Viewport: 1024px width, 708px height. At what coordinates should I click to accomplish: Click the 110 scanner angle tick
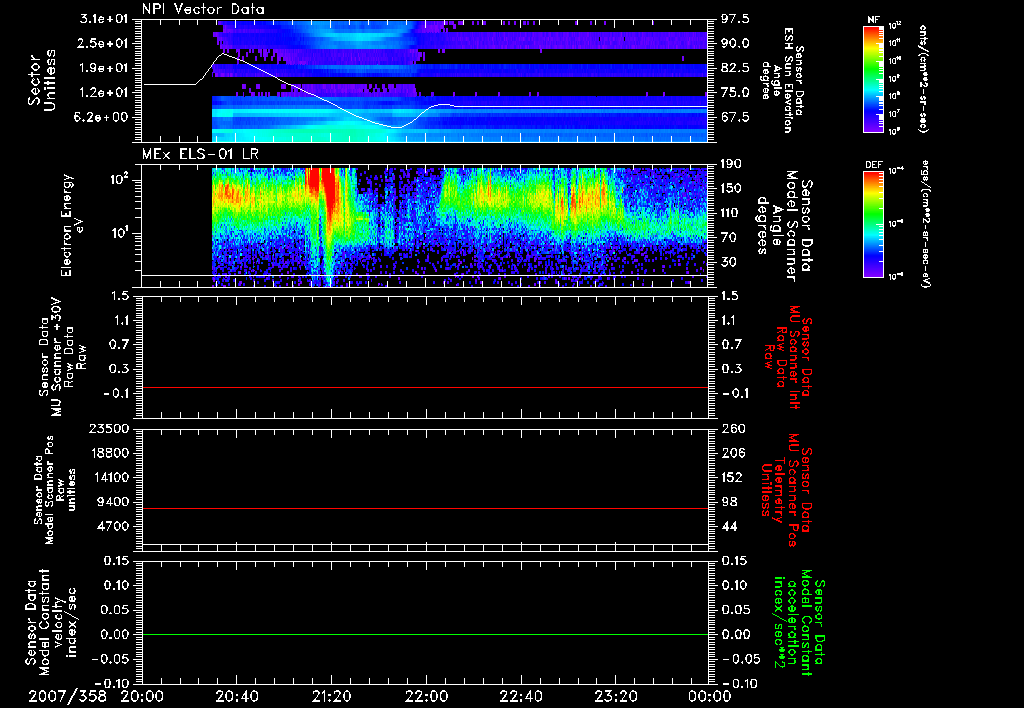click(x=732, y=213)
